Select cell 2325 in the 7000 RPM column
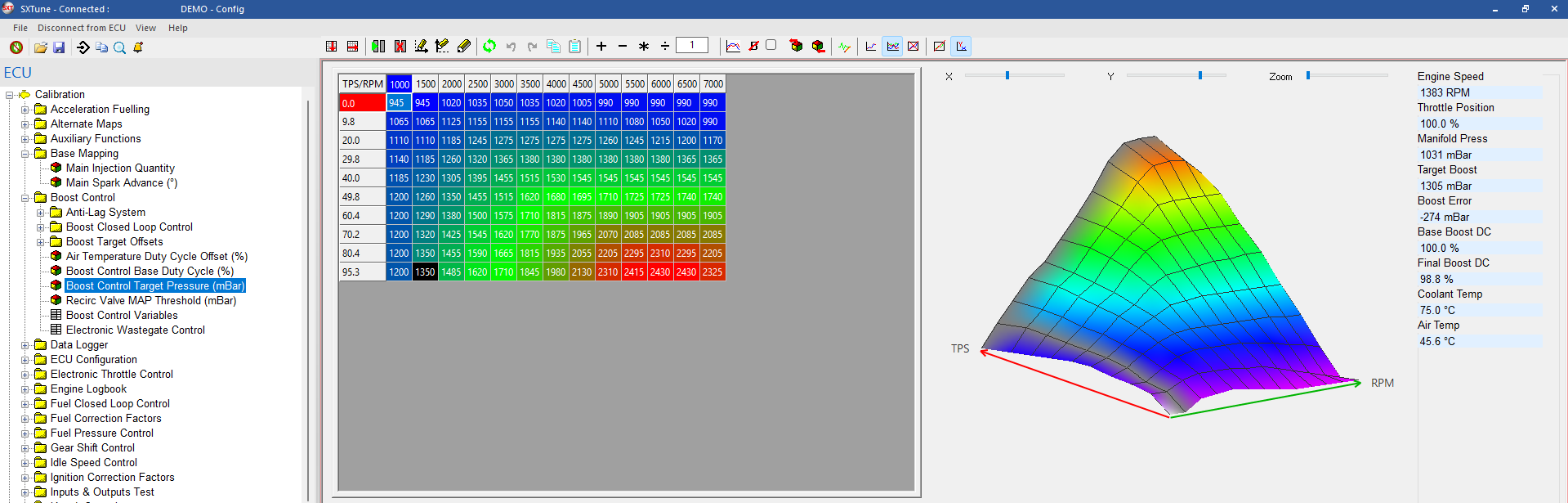The width and height of the screenshot is (1568, 503). [713, 272]
